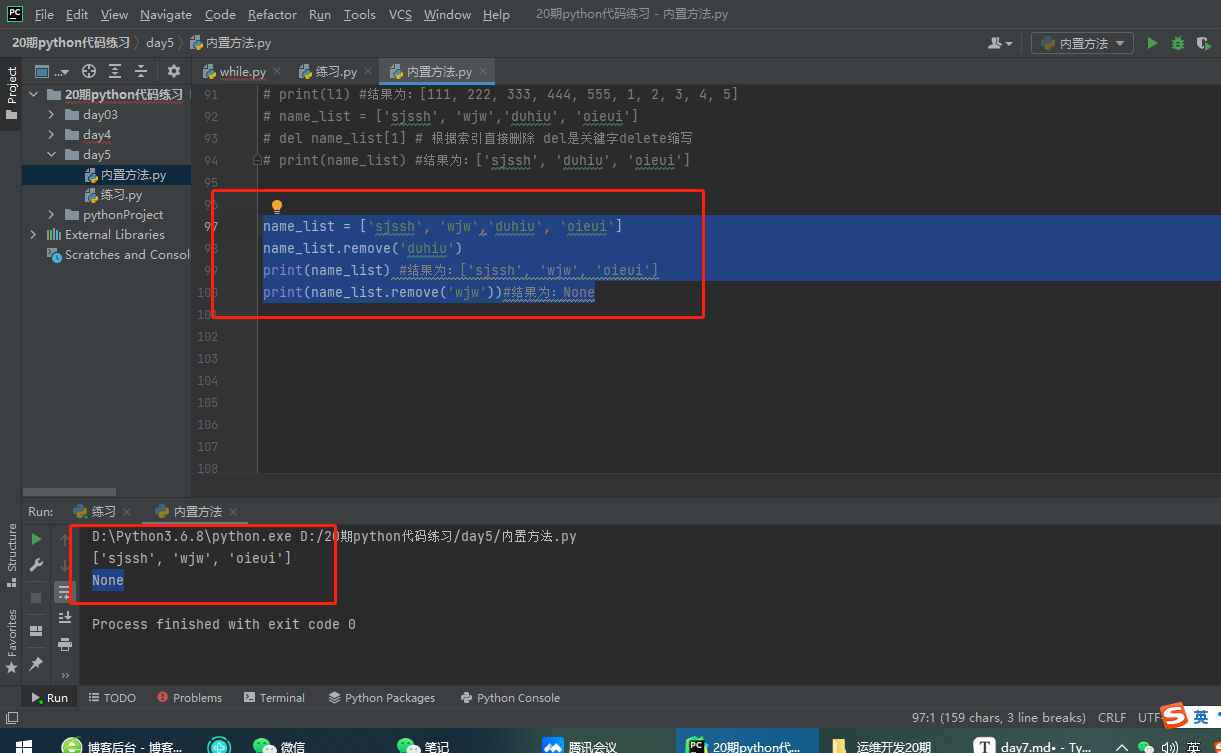Click the yellow intention lightbulb in the editor
This screenshot has width=1221, height=753.
[277, 207]
